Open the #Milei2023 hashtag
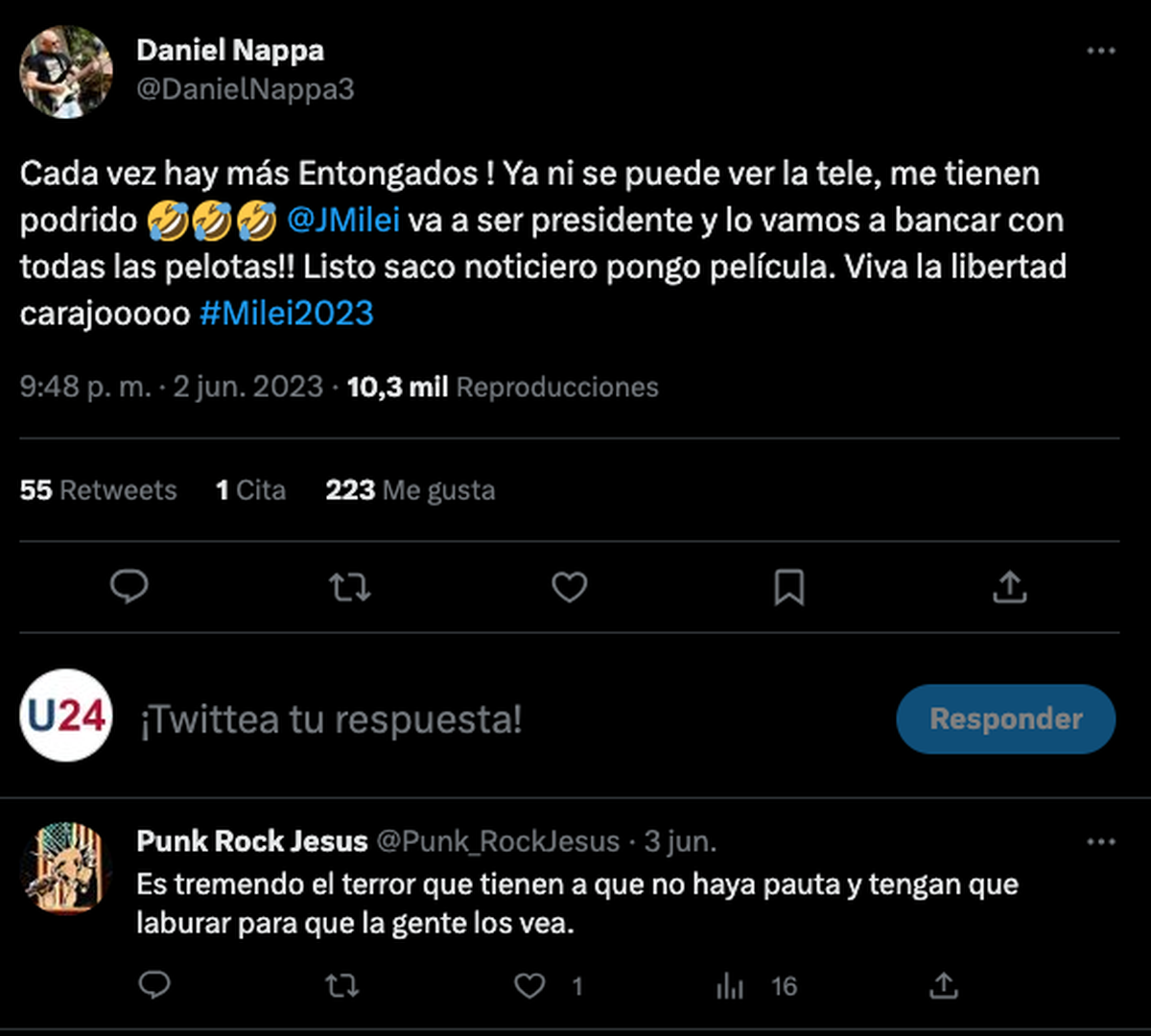 pos(287,314)
